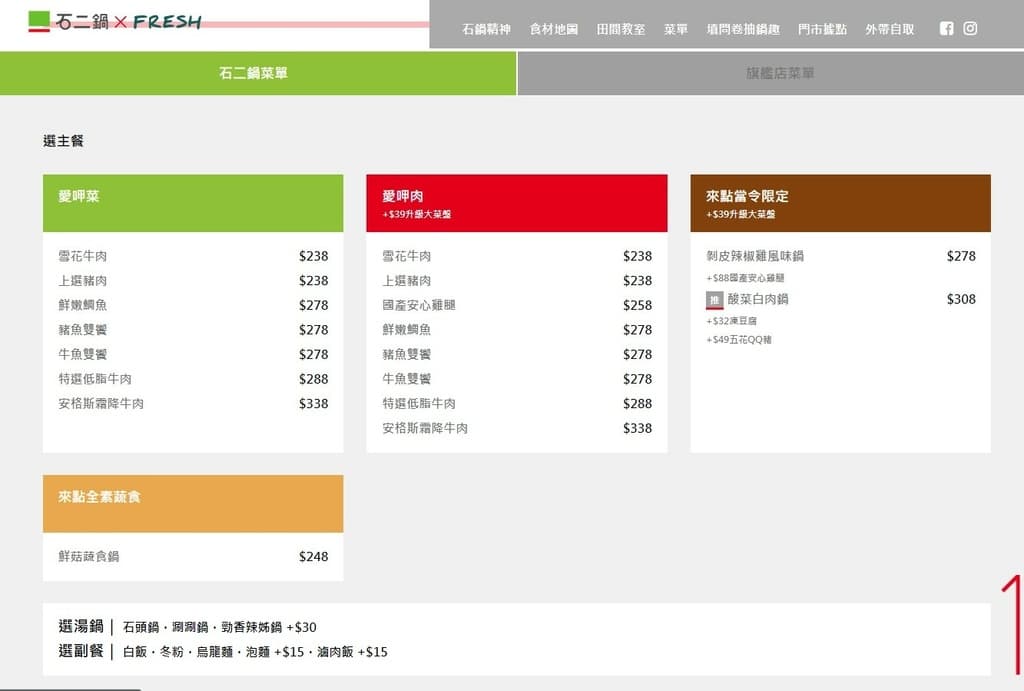The height and width of the screenshot is (691, 1024).
Task: Select 特選低脂牛肉 in the 愛呷肉 list
Action: point(419,404)
